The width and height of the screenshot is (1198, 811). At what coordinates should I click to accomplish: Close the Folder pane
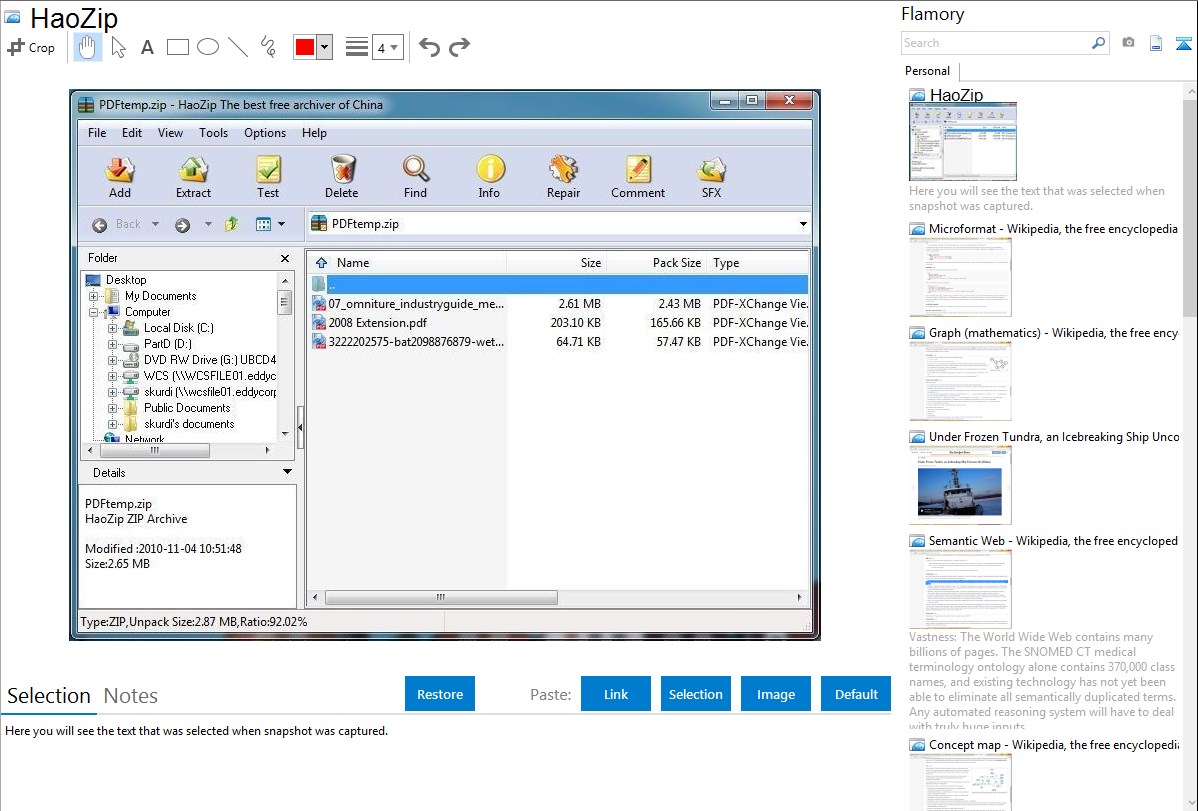285,258
